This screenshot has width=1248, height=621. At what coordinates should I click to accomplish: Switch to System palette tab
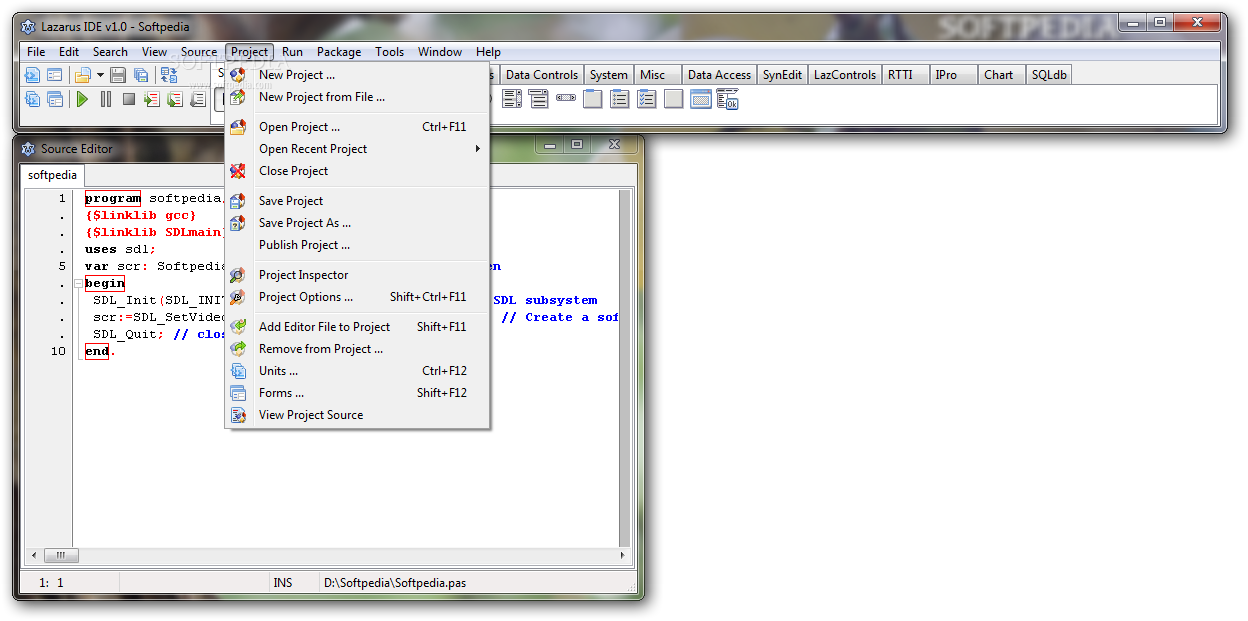pos(608,75)
